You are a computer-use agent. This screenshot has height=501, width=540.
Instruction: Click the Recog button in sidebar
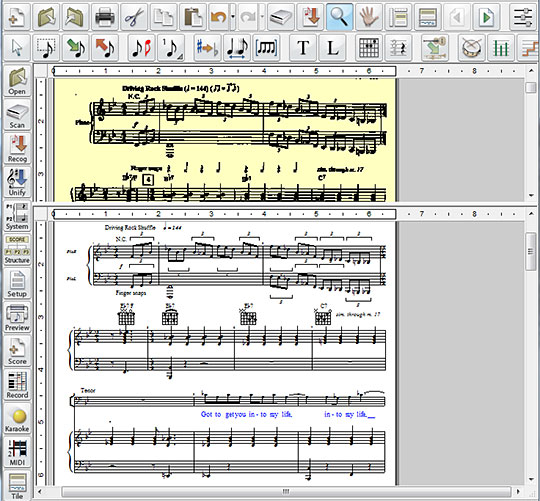17,149
